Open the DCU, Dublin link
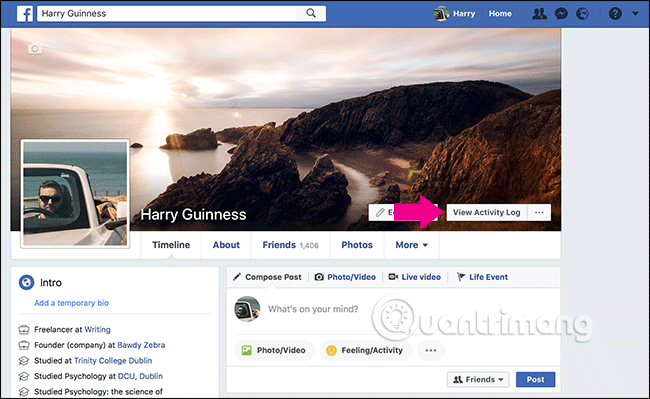This screenshot has width=650, height=399. tap(140, 376)
